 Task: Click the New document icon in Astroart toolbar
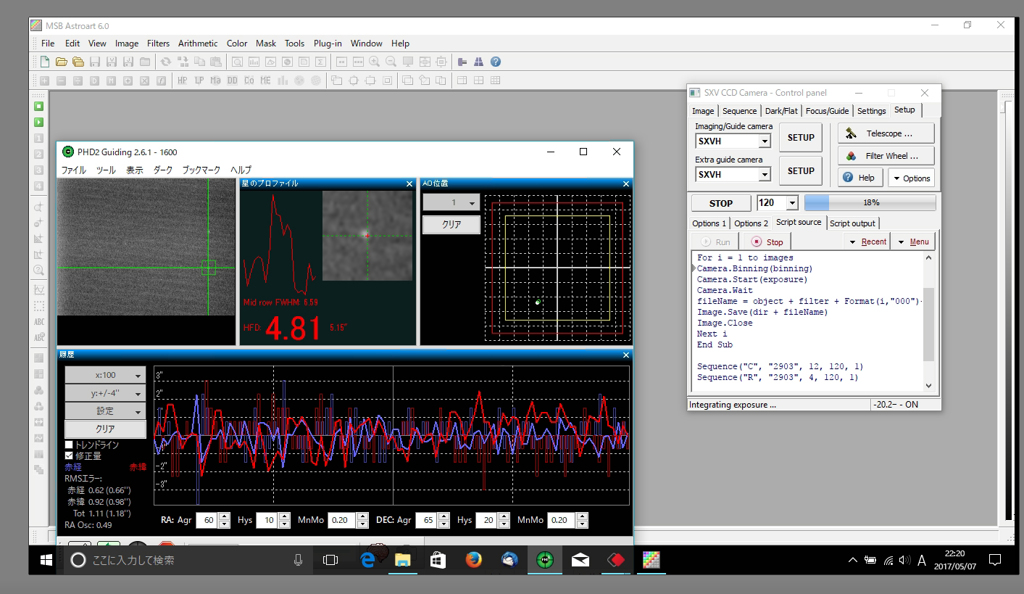pyautogui.click(x=44, y=62)
